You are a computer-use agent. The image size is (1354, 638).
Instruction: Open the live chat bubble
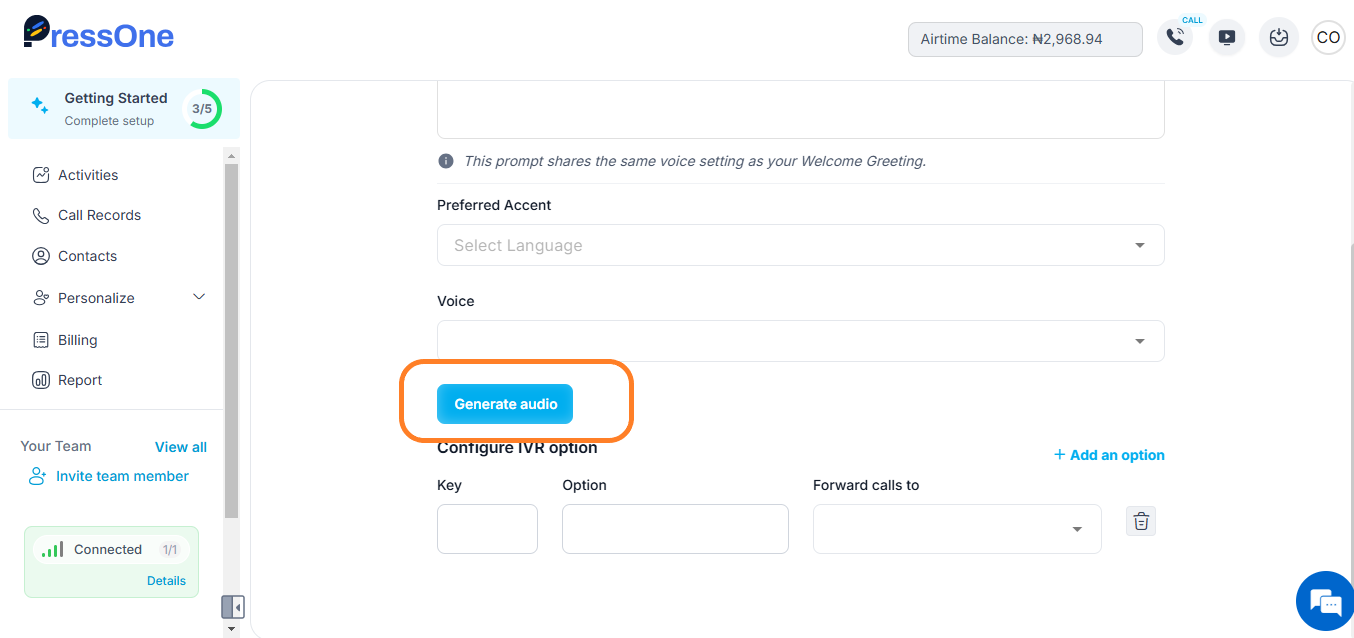click(x=1325, y=602)
